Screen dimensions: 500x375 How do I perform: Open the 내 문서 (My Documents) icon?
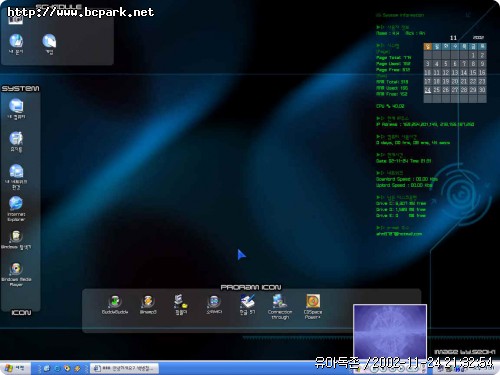(x=16, y=44)
